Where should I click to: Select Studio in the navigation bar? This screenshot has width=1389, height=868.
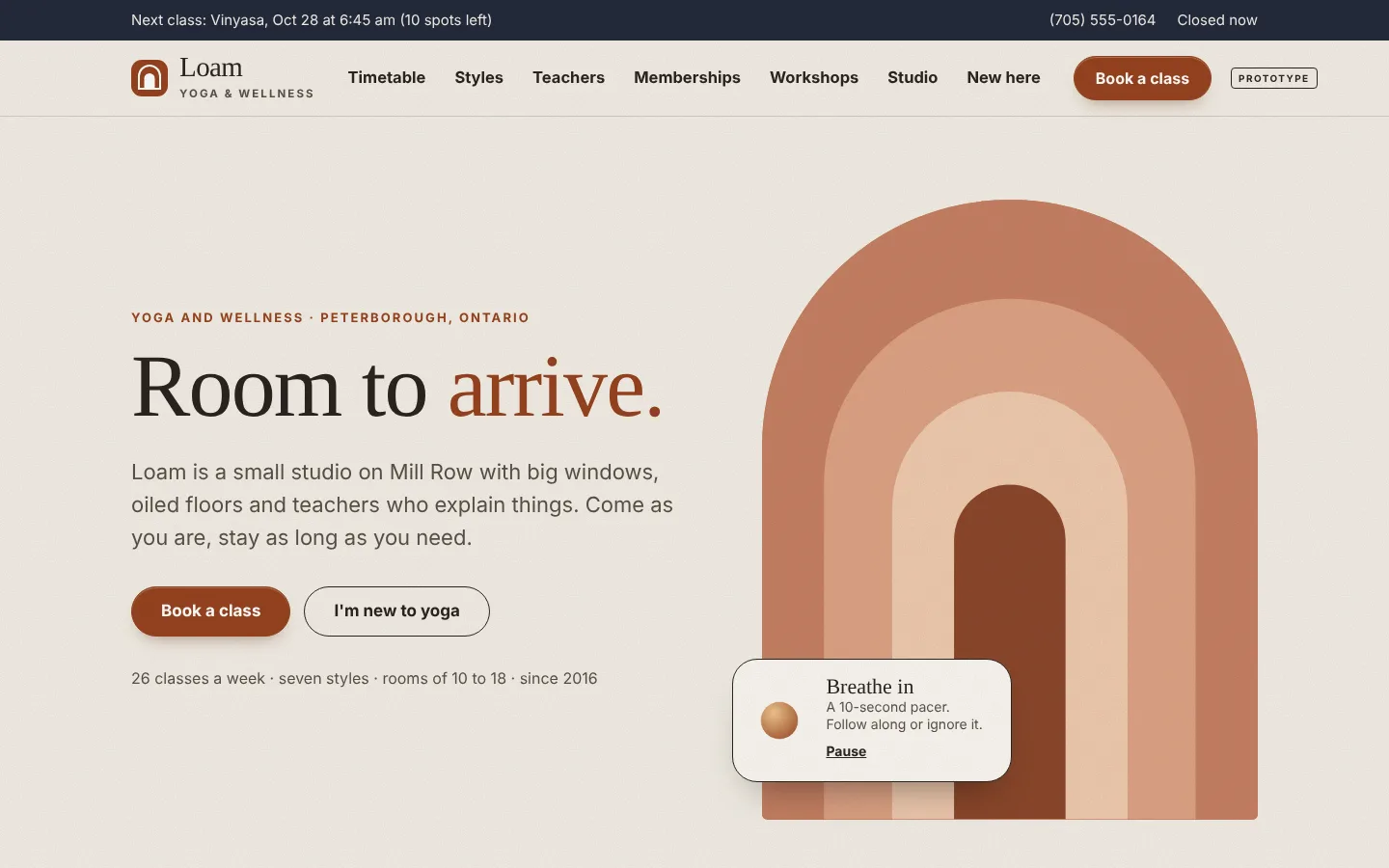pyautogui.click(x=912, y=77)
